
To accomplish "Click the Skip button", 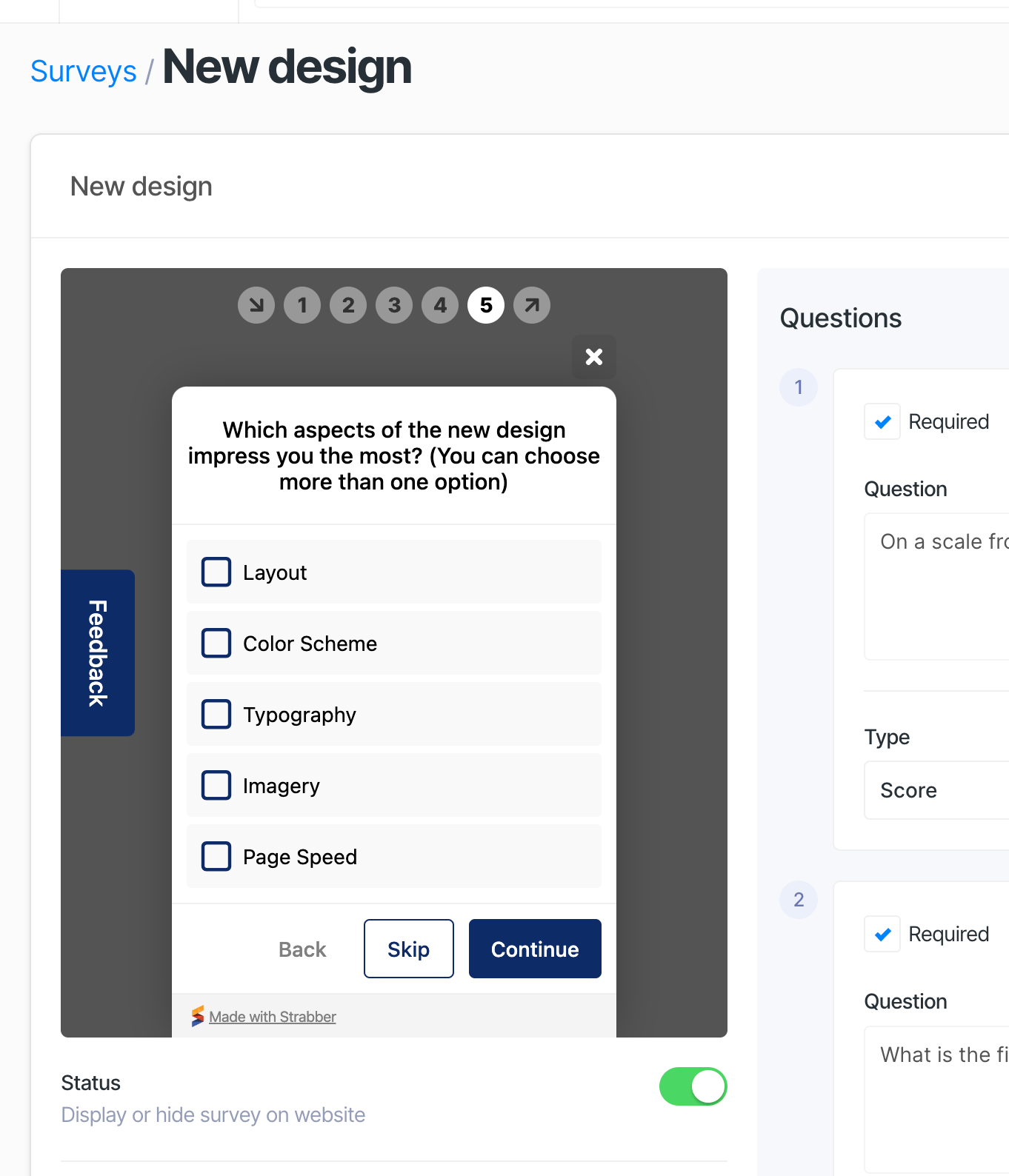I will 409,949.
